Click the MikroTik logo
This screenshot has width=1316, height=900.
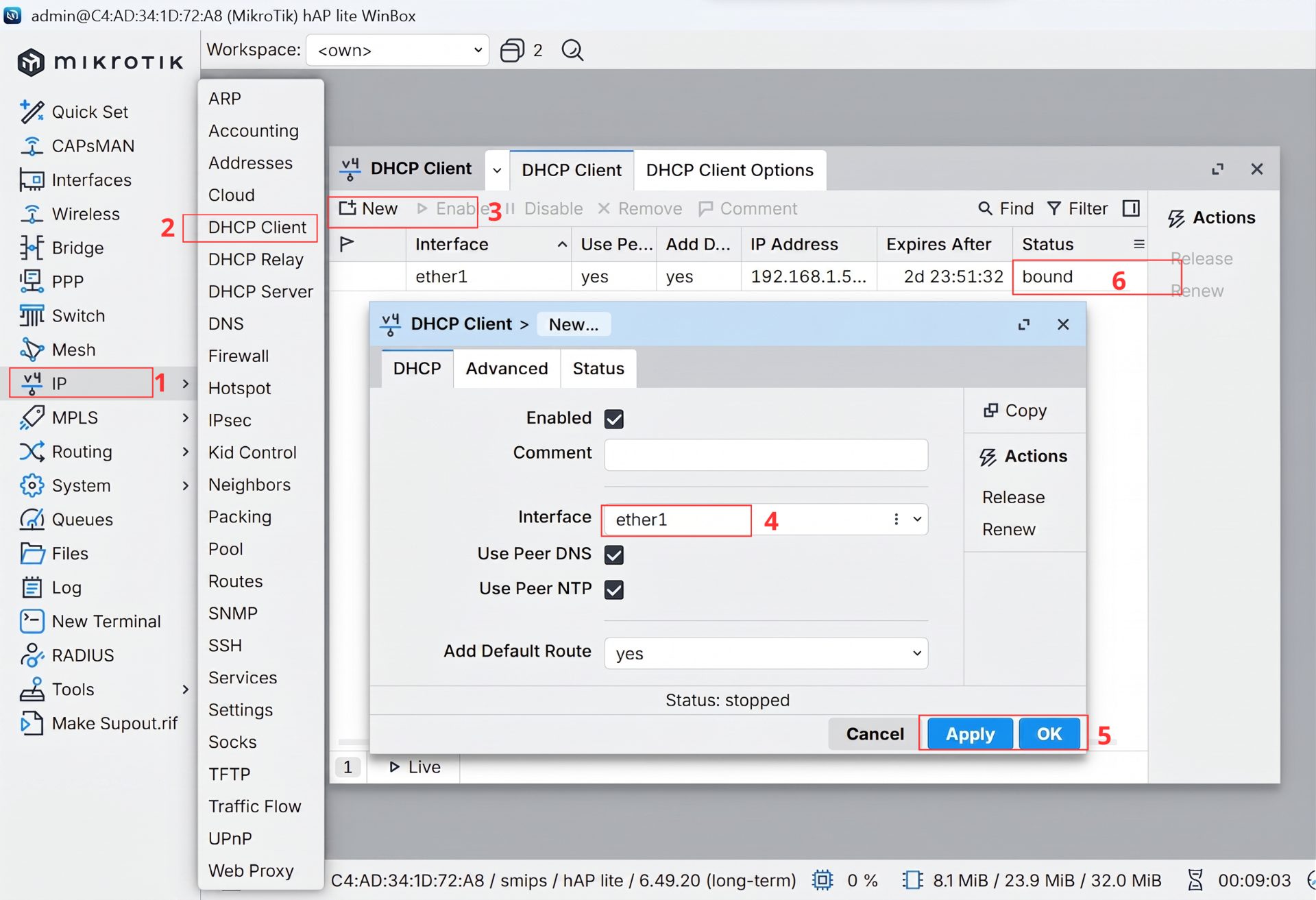coord(100,62)
